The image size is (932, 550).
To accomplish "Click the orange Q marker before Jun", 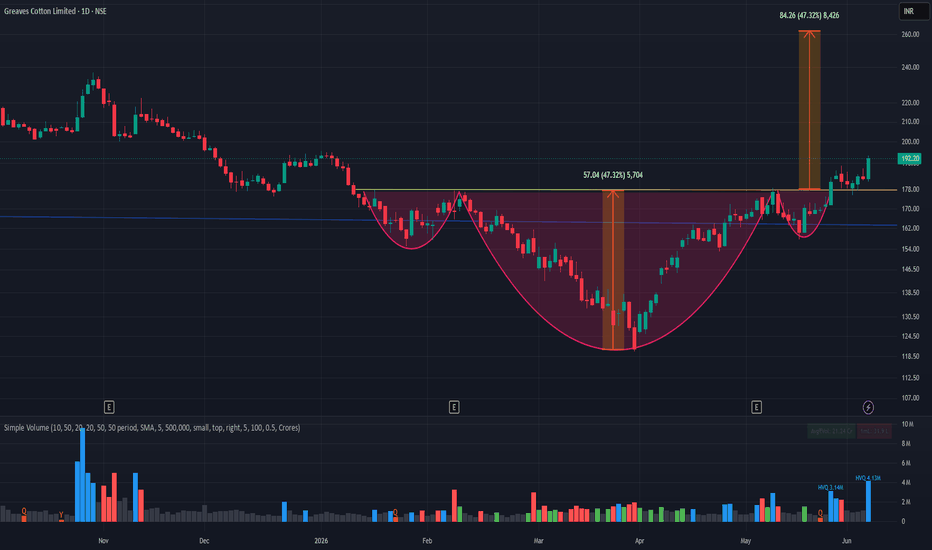I will tap(820, 513).
